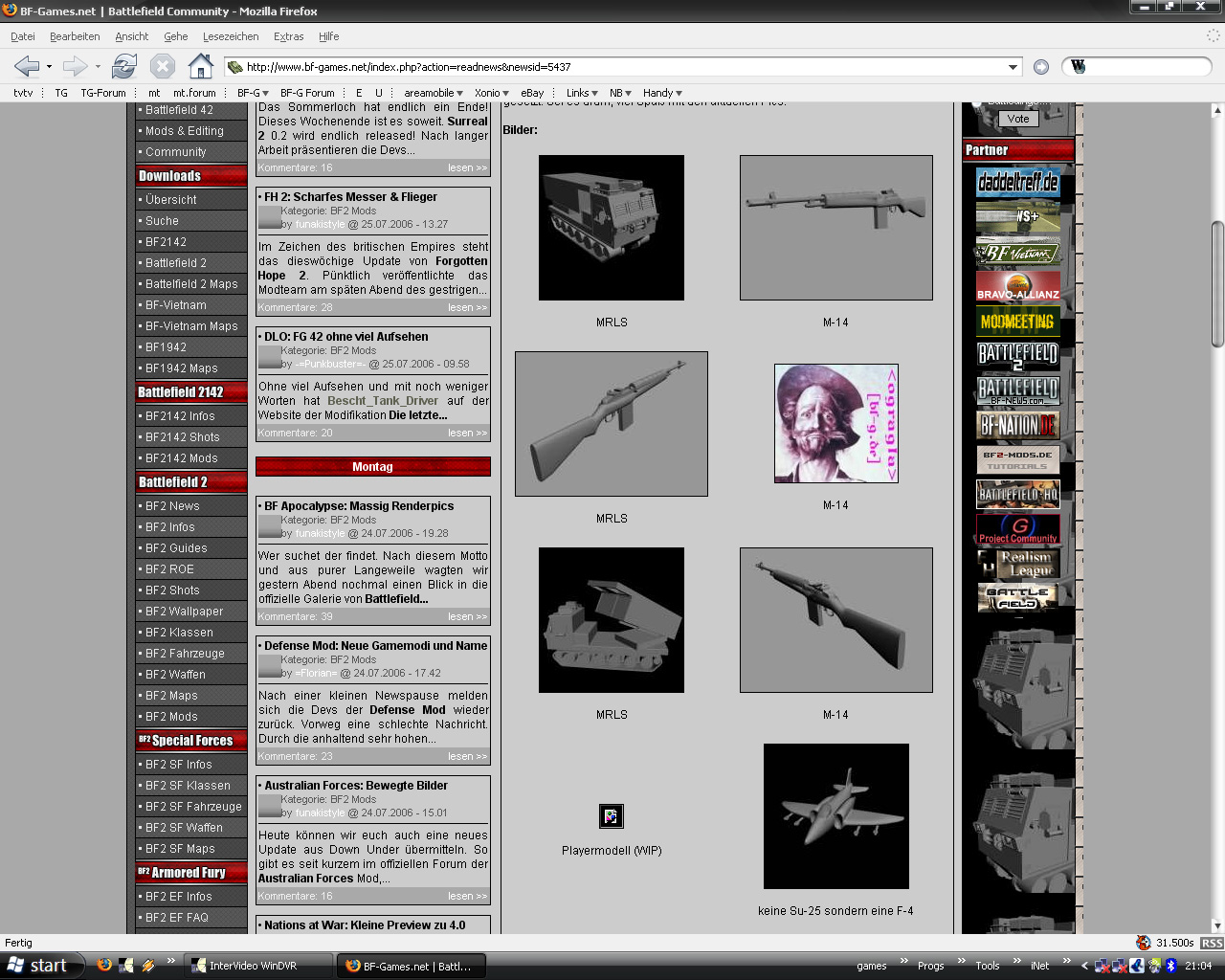Image resolution: width=1225 pixels, height=980 pixels.
Task: Open the first MRLS rocket launcher thumbnail
Action: [x=612, y=228]
